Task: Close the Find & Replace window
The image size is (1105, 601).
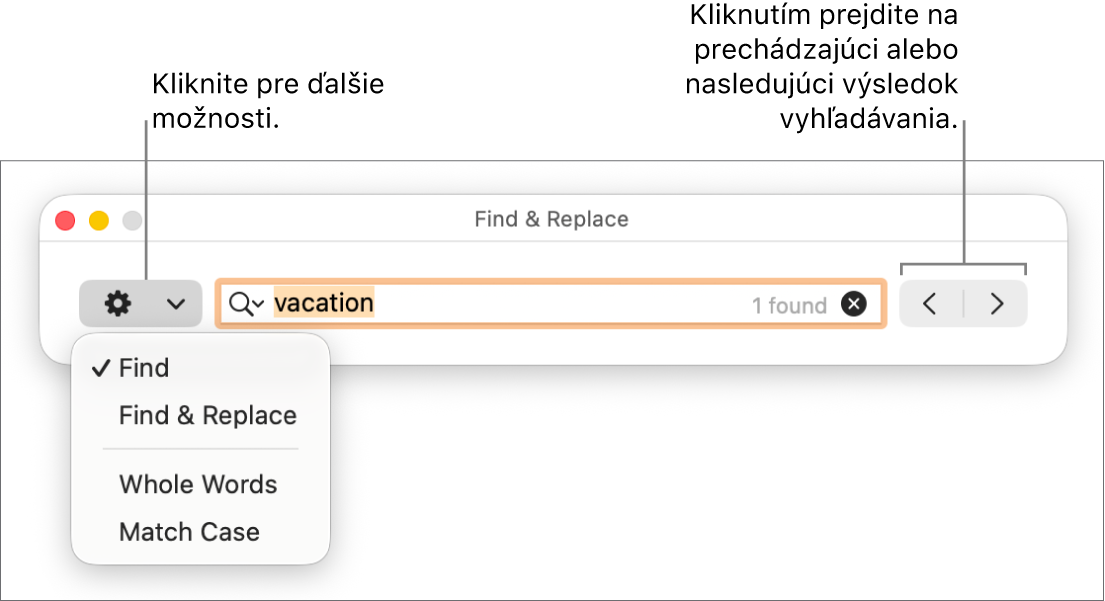Action: click(65, 220)
